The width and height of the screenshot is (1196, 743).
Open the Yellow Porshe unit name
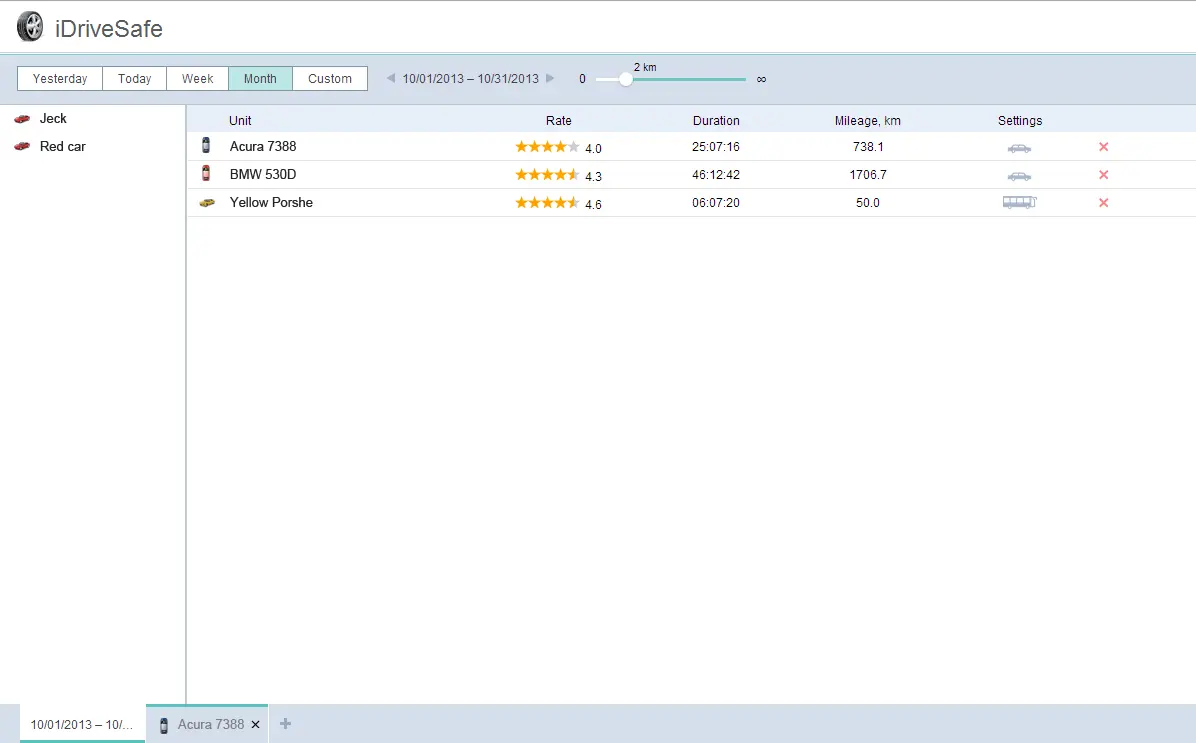pyautogui.click(x=272, y=202)
